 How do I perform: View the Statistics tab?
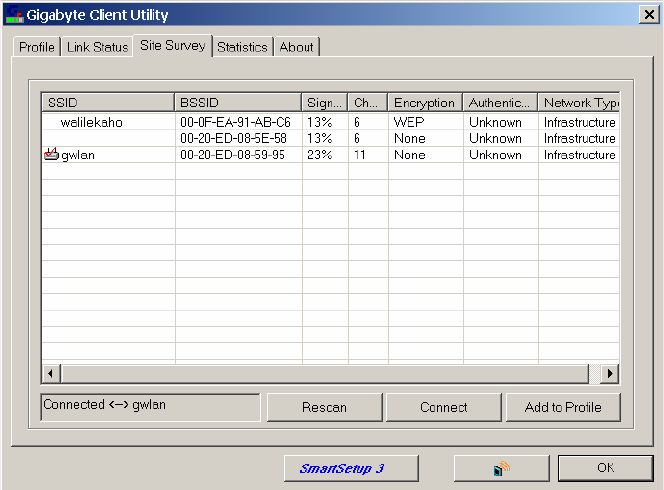242,47
